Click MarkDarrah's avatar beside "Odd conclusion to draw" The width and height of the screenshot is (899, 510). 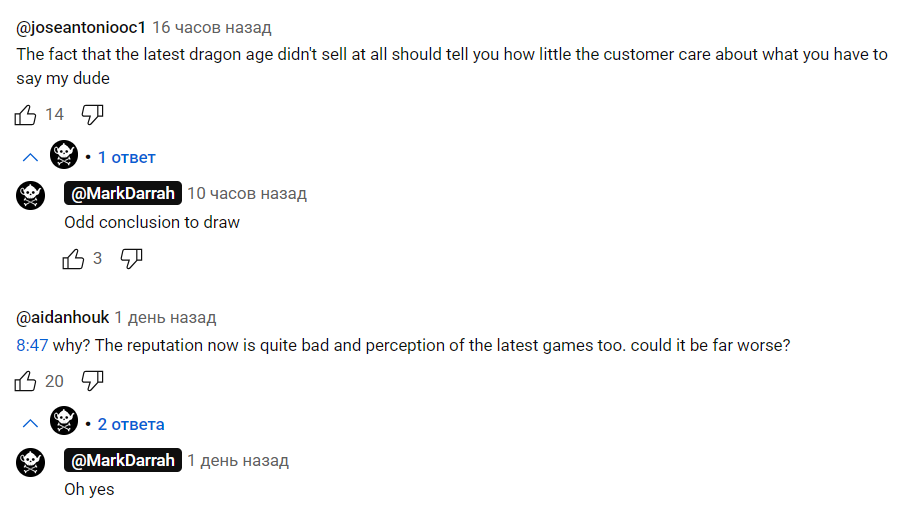(31, 194)
